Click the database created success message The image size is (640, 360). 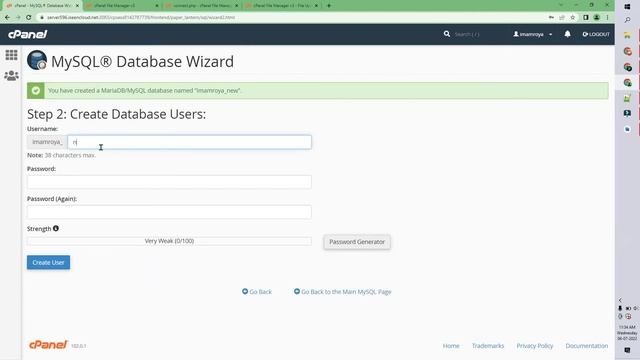click(x=318, y=91)
